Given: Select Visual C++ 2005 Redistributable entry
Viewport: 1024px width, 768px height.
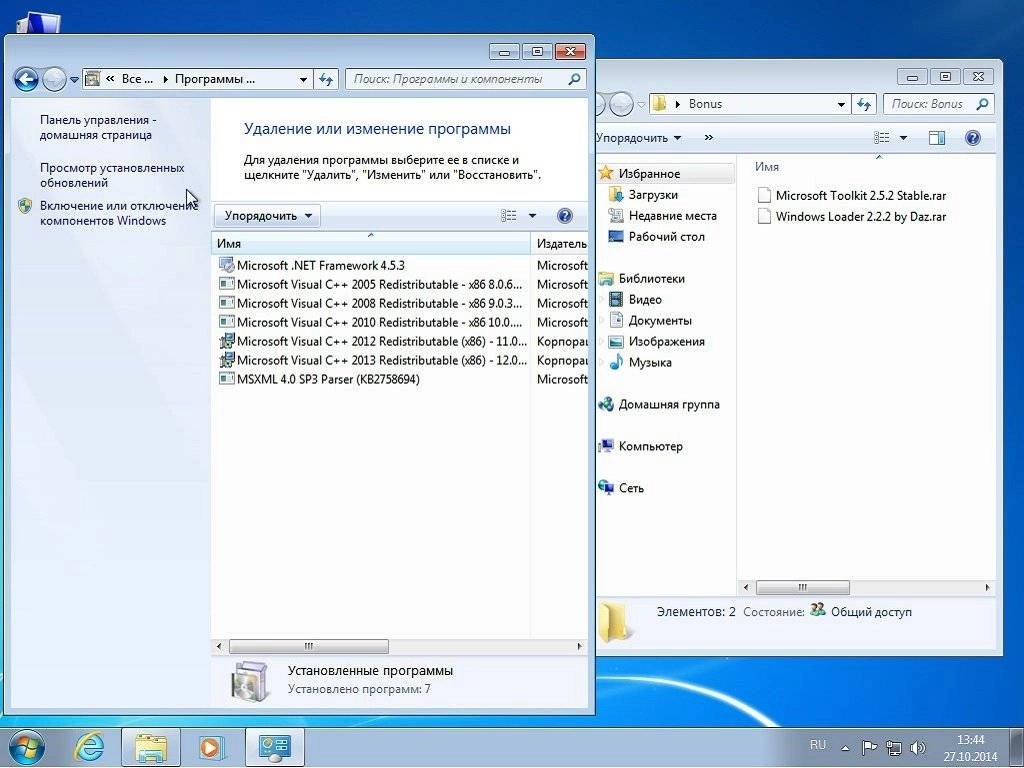Looking at the screenshot, I should [370, 284].
